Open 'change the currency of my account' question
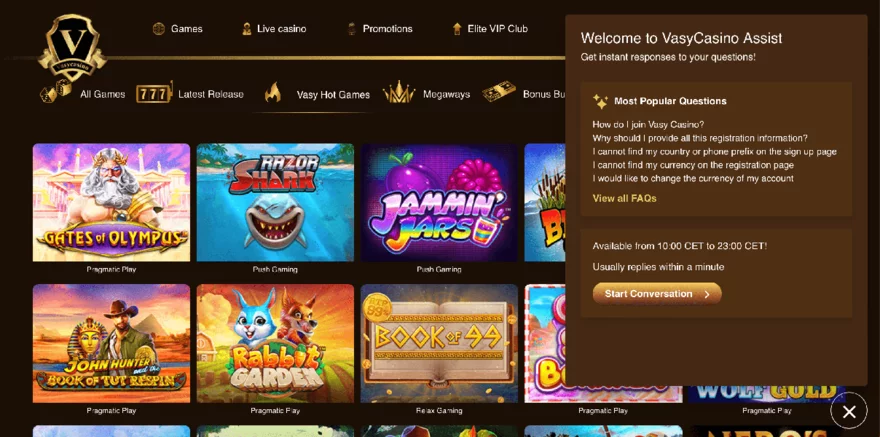Viewport: 880px width, 437px height. (693, 178)
